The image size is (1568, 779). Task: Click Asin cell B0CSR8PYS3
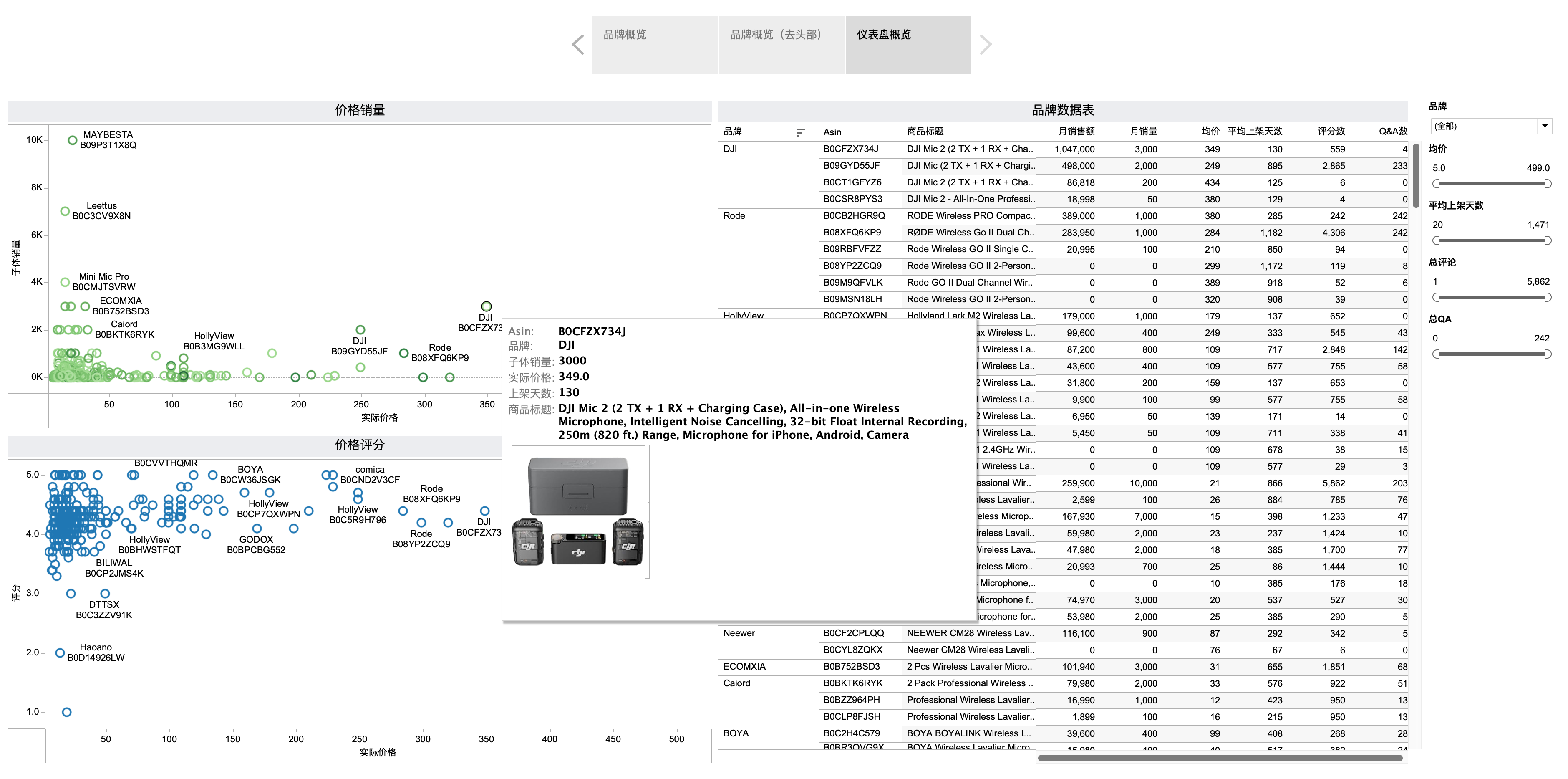click(852, 199)
